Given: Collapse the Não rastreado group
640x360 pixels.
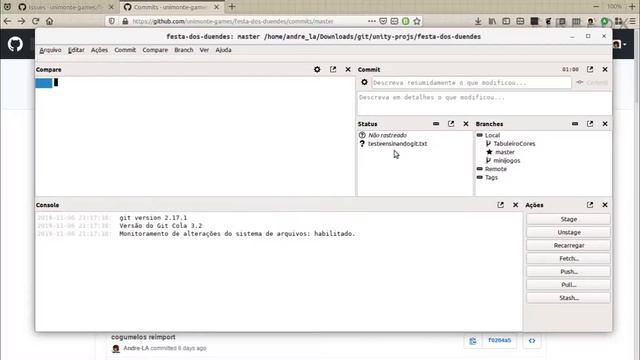Looking at the screenshot, I should [387, 135].
